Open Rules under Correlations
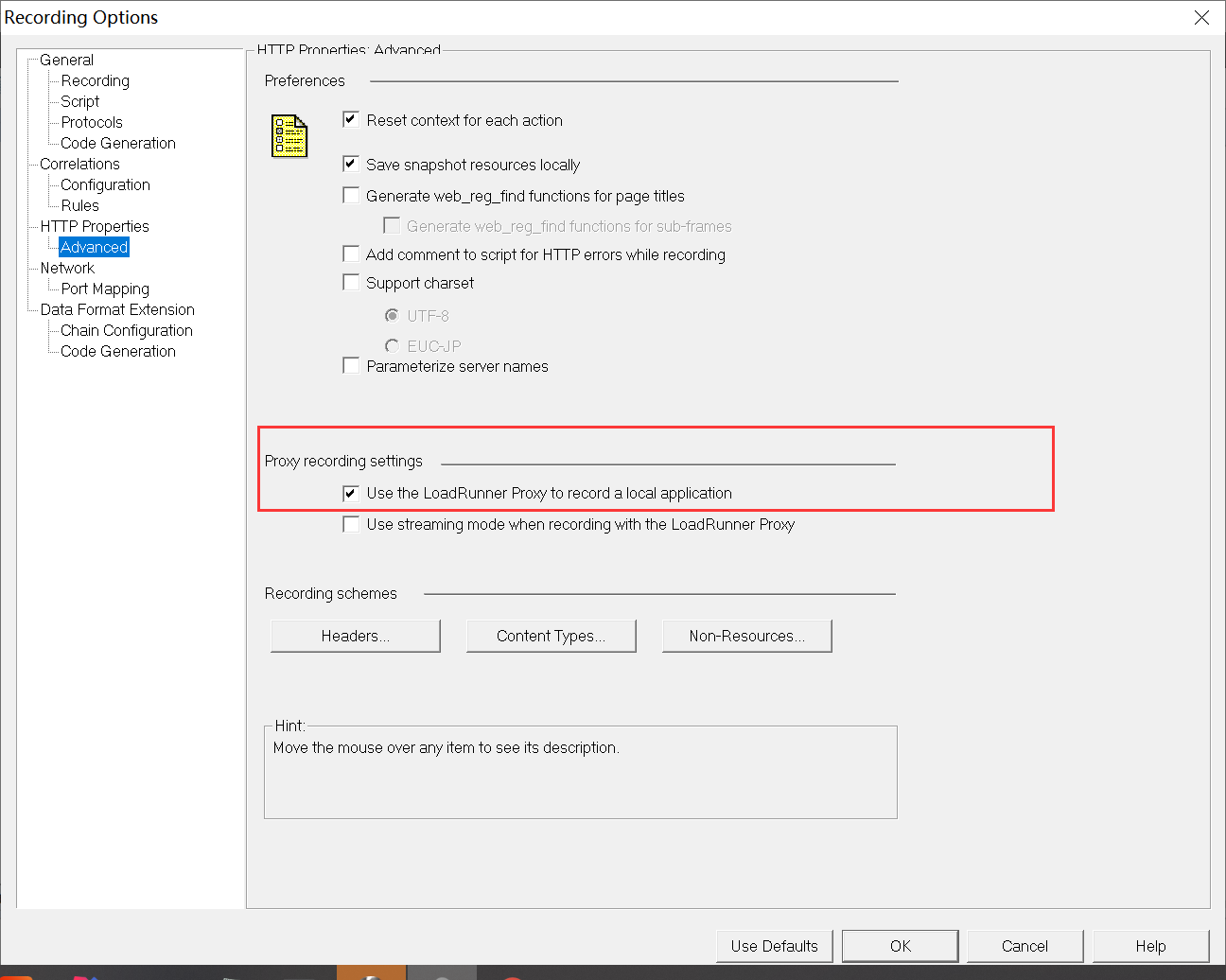Viewport: 1226px width, 980px height. click(x=79, y=205)
